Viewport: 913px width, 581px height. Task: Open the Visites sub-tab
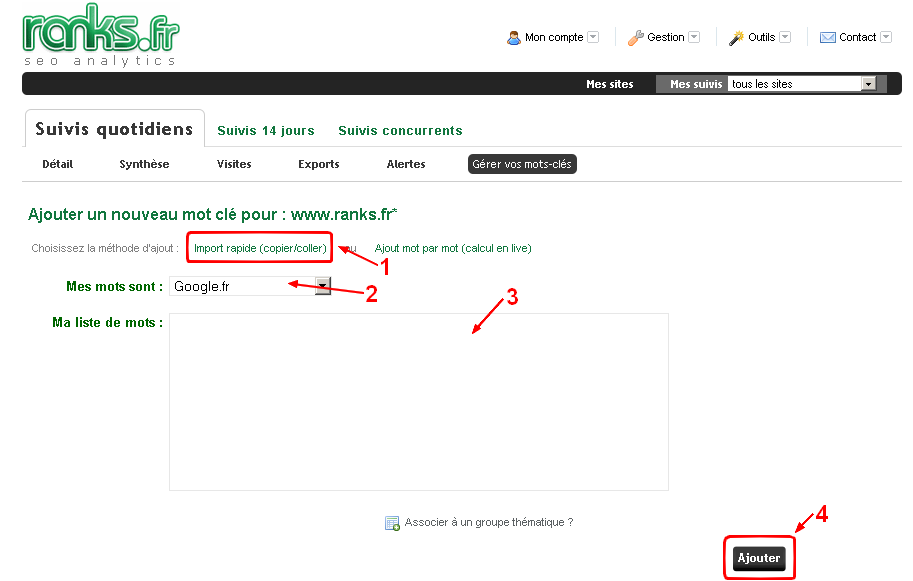coord(234,164)
